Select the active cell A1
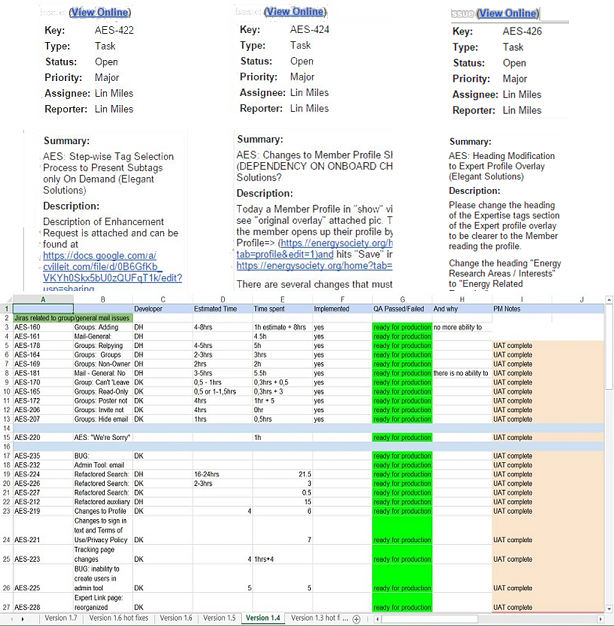The image size is (614, 626). [x=43, y=309]
